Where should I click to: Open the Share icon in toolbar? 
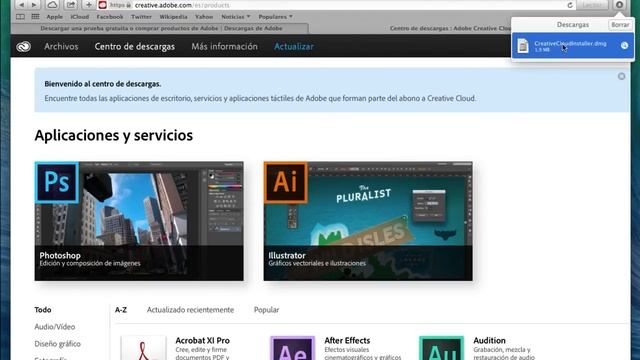click(x=71, y=5)
